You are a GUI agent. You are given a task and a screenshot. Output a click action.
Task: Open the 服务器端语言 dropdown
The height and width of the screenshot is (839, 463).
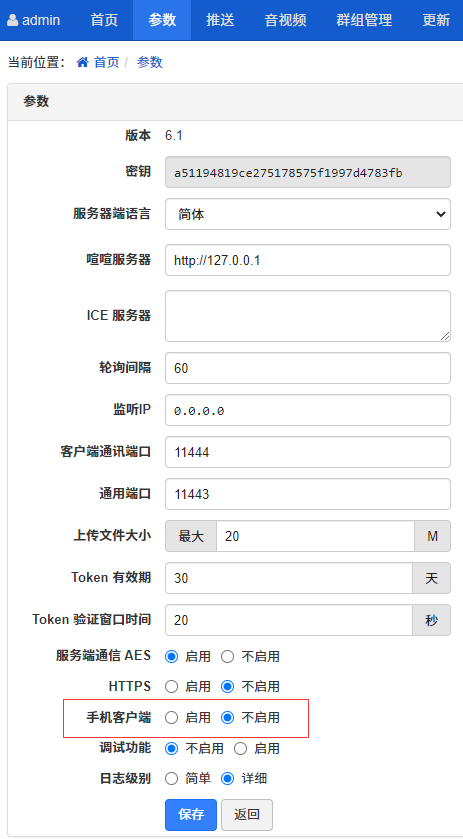tap(308, 214)
